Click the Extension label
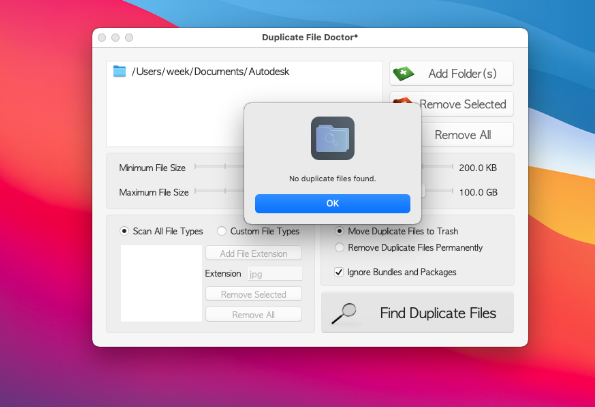 point(223,273)
